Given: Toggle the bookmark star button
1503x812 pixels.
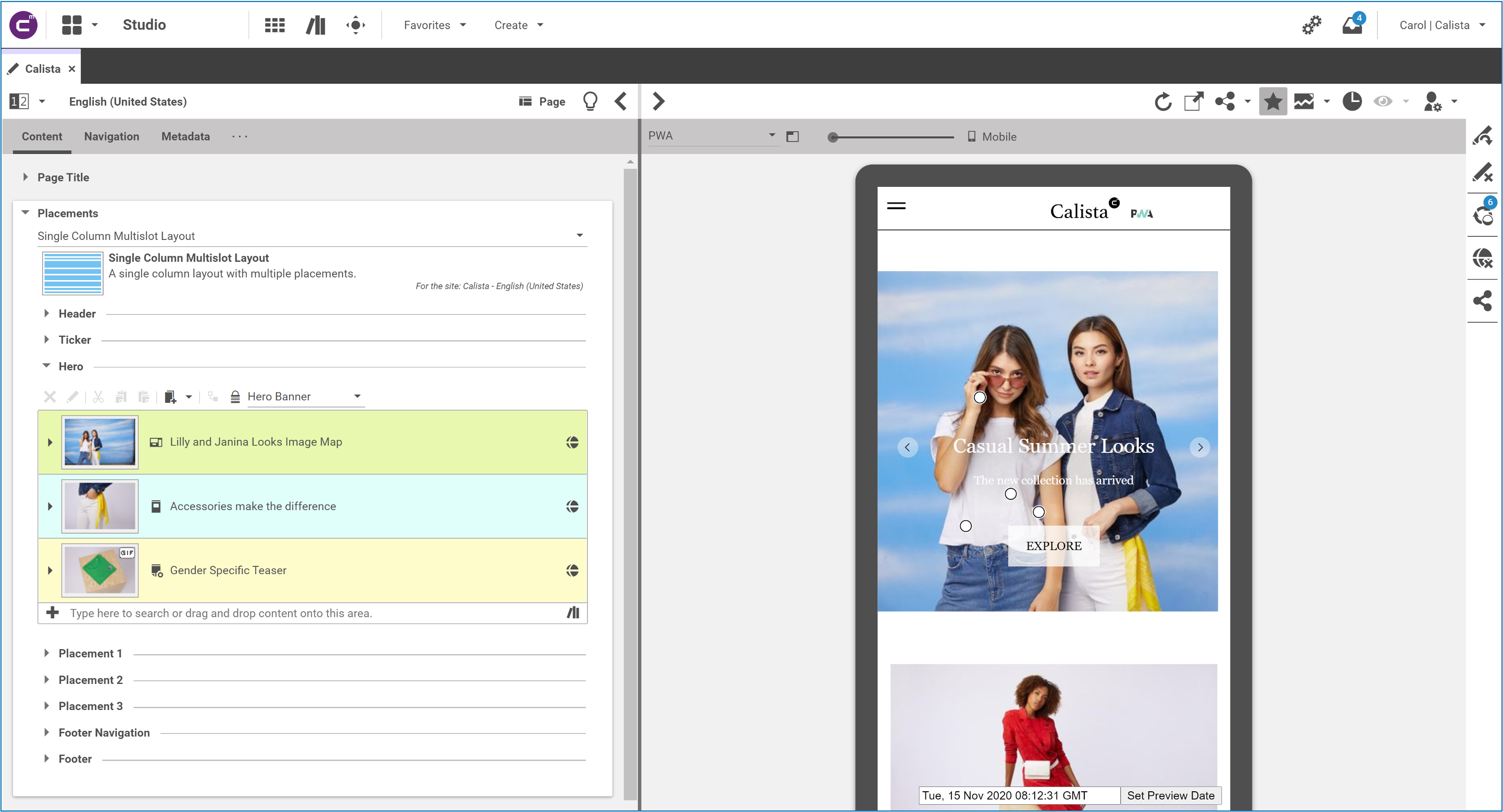Looking at the screenshot, I should 1272,102.
